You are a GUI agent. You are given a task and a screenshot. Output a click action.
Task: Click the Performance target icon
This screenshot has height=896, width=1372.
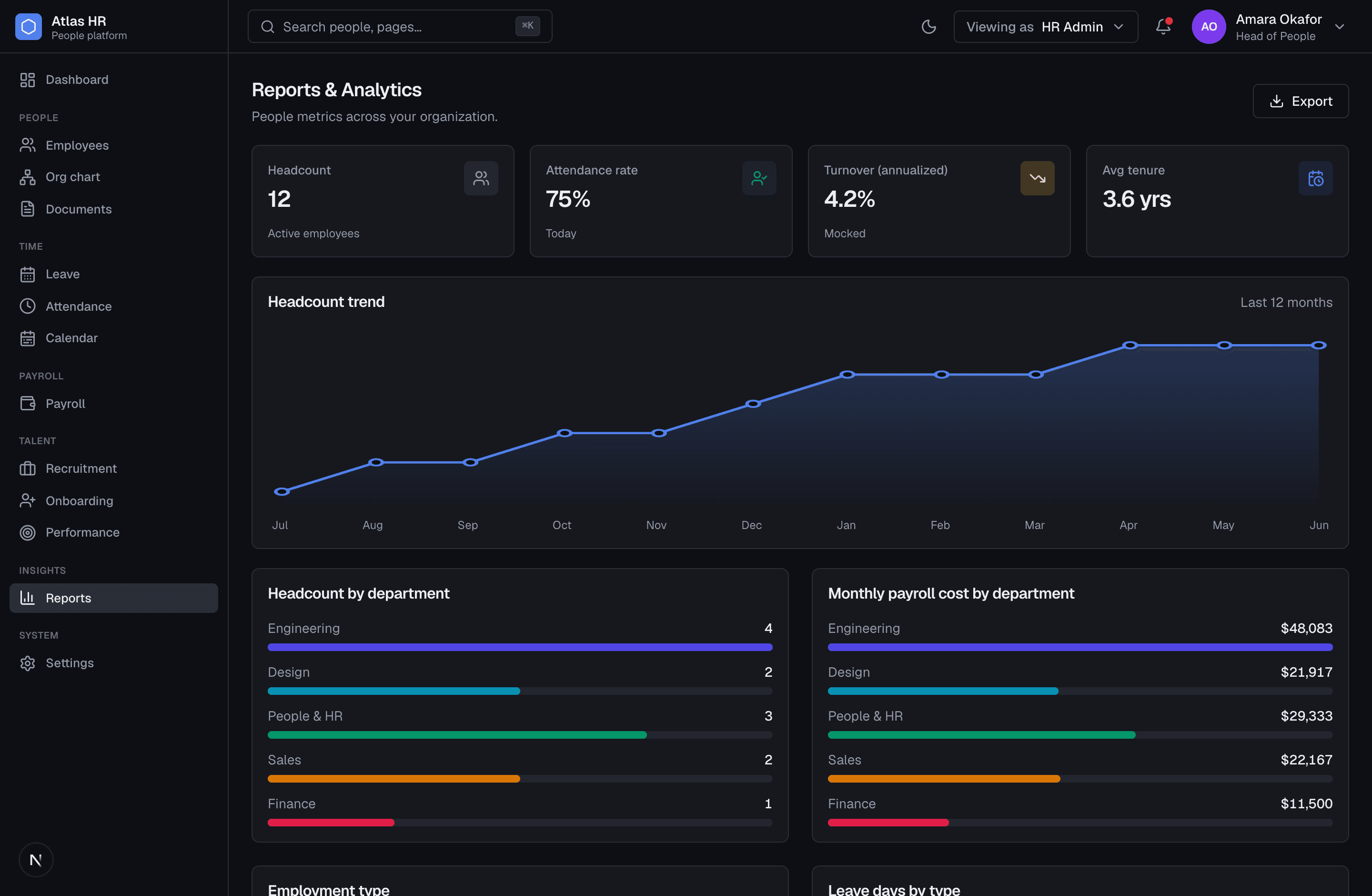[x=28, y=533]
